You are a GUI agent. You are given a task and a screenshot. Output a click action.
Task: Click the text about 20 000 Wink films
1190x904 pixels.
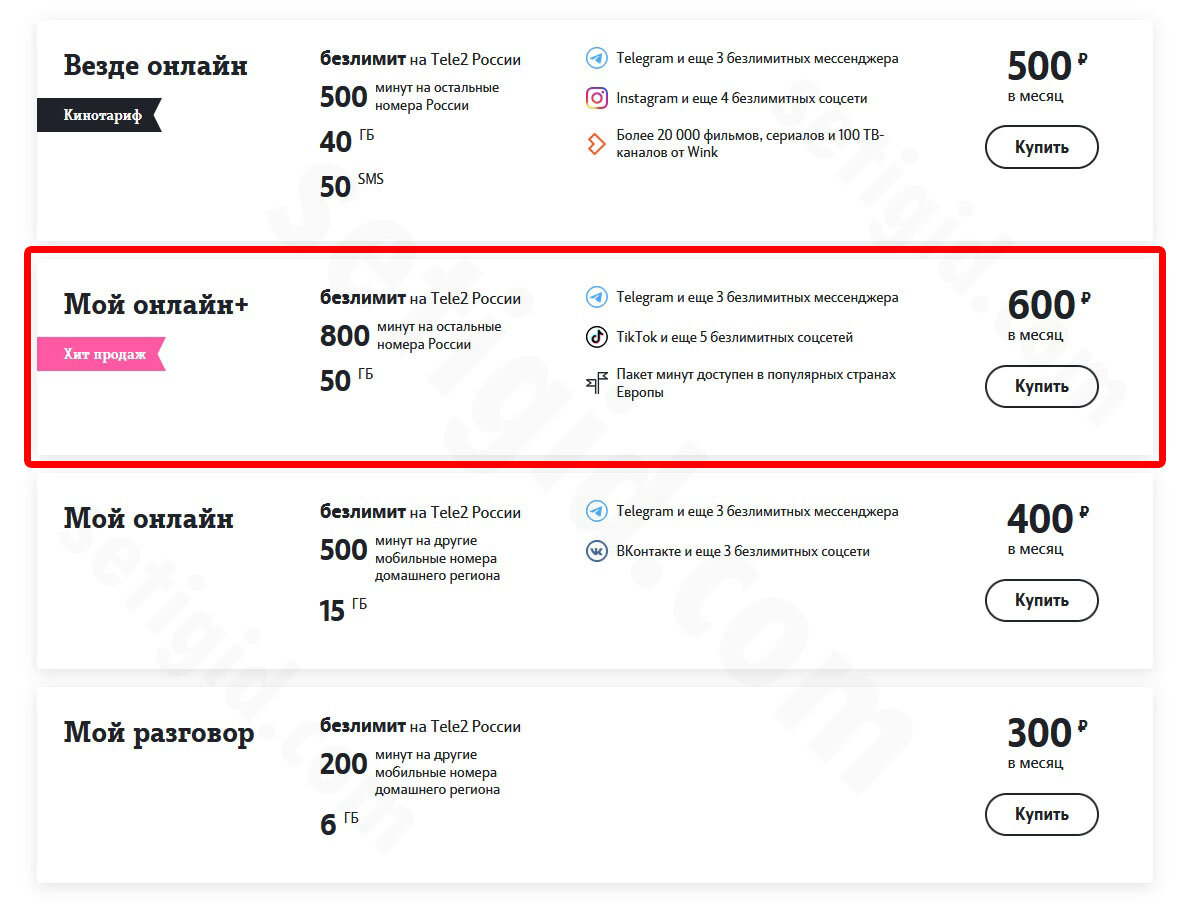(x=750, y=143)
